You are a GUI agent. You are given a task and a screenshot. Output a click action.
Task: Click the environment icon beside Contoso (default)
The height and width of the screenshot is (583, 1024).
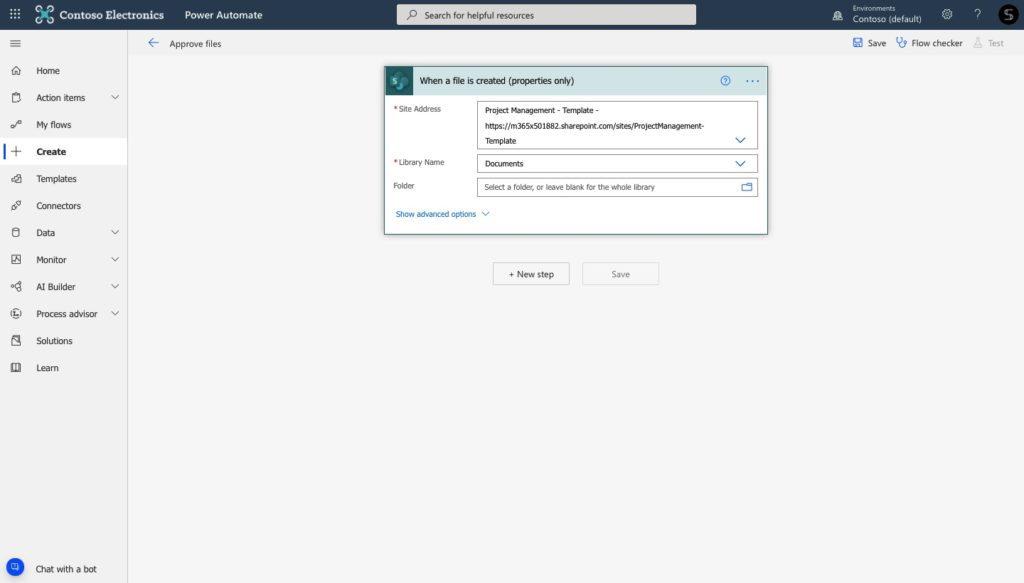pyautogui.click(x=837, y=15)
